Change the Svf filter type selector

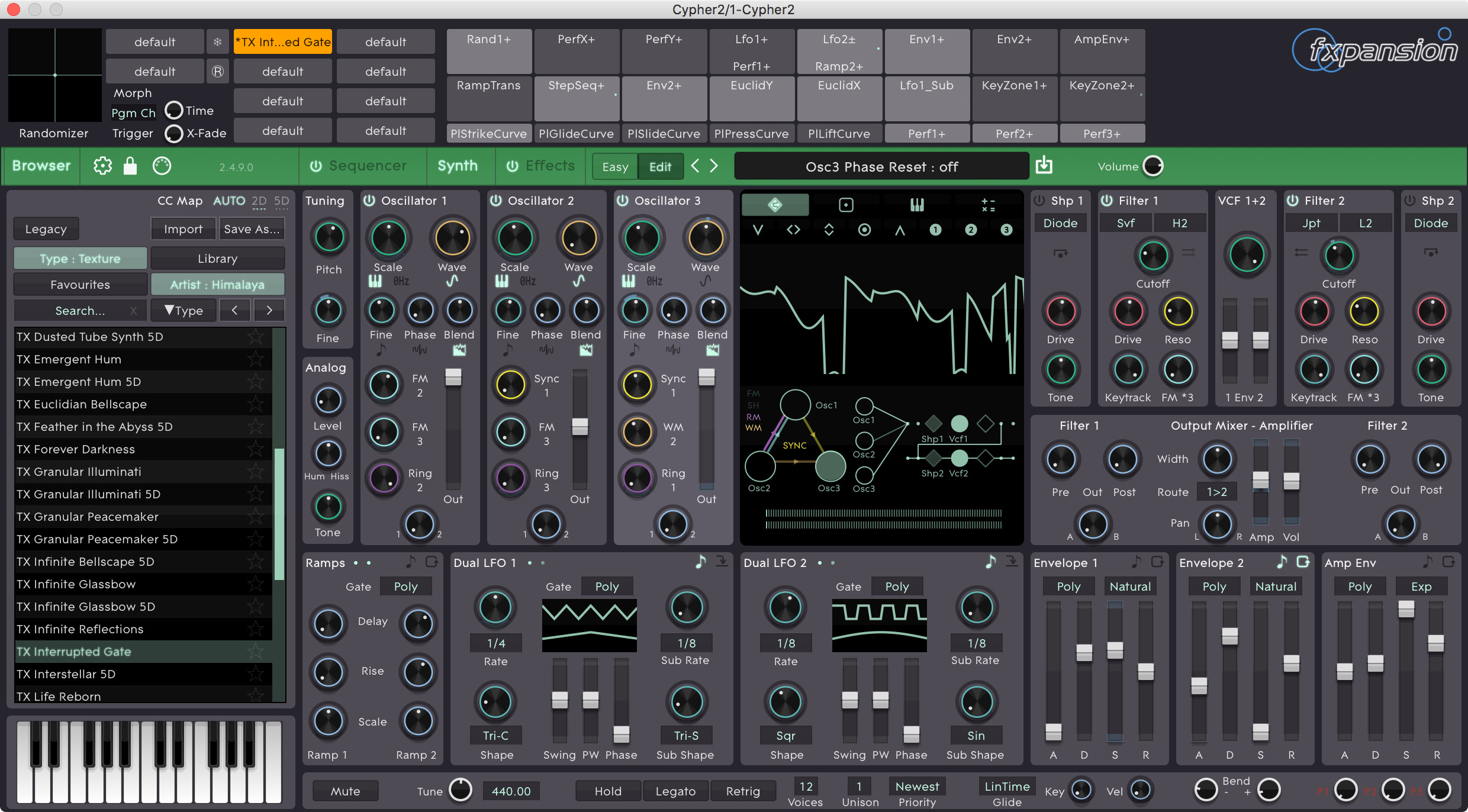pos(1125,223)
